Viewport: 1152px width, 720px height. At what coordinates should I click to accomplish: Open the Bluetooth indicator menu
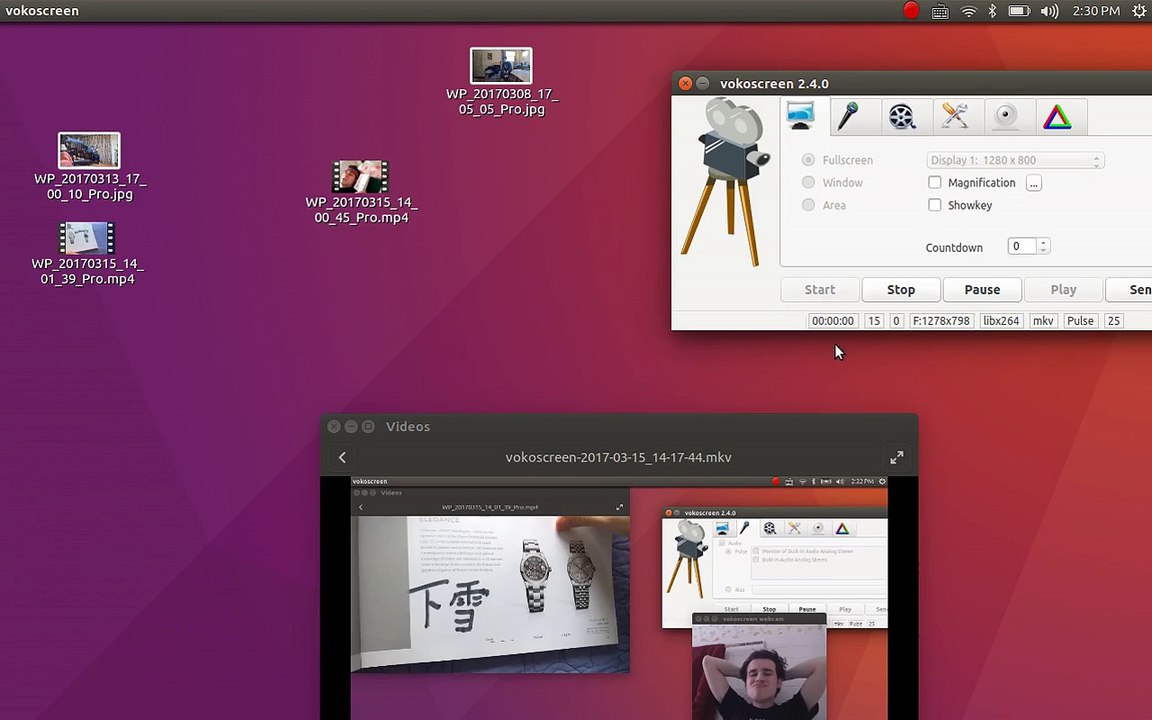pos(992,11)
